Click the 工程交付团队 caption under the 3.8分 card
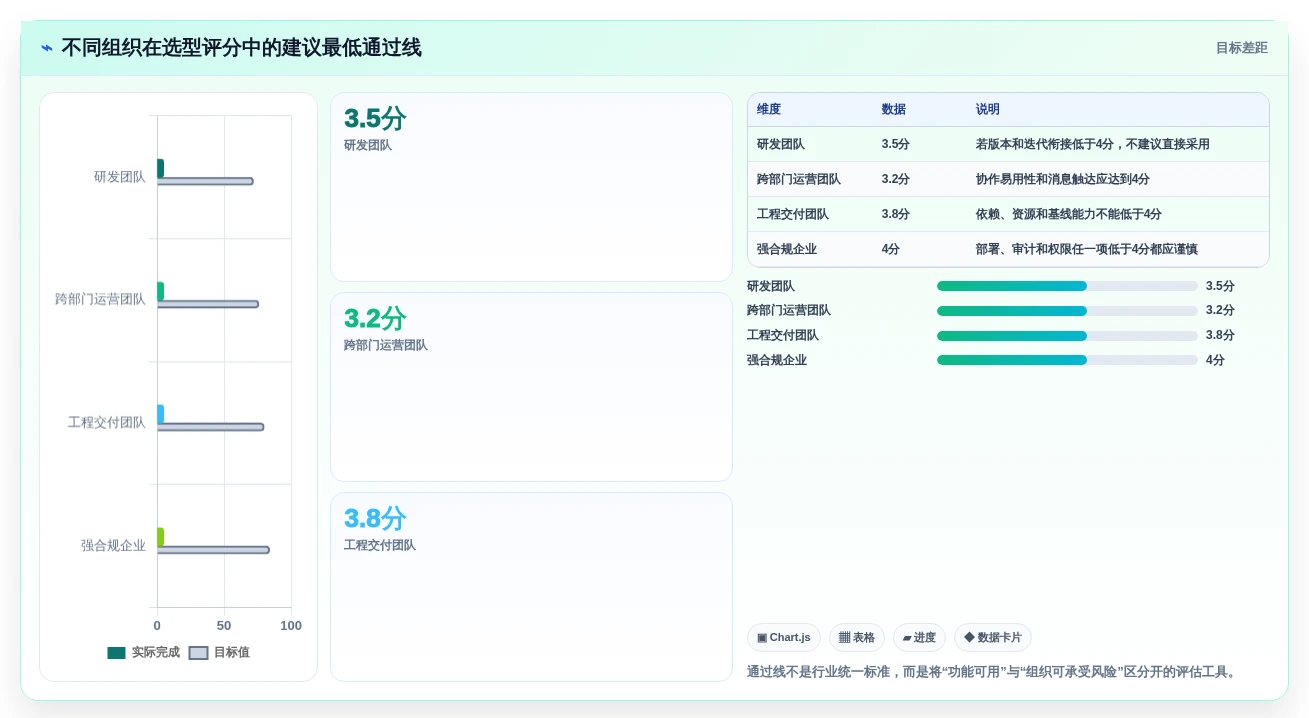This screenshot has height=718, width=1309. [x=380, y=546]
